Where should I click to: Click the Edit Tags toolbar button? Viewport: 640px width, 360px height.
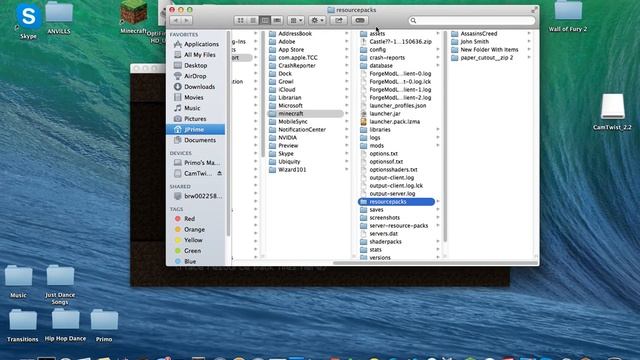[x=360, y=20]
